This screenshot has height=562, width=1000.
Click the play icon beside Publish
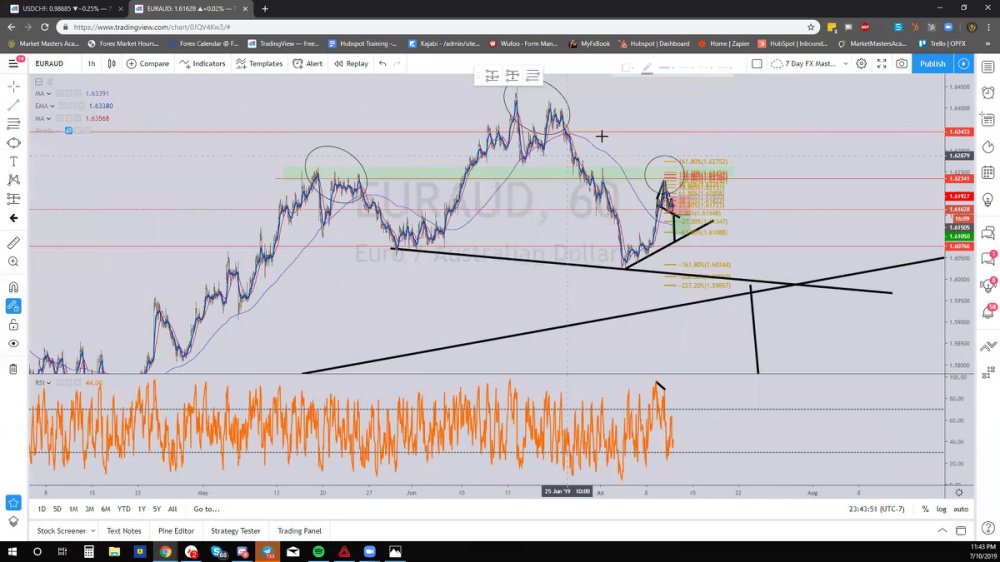click(x=964, y=63)
